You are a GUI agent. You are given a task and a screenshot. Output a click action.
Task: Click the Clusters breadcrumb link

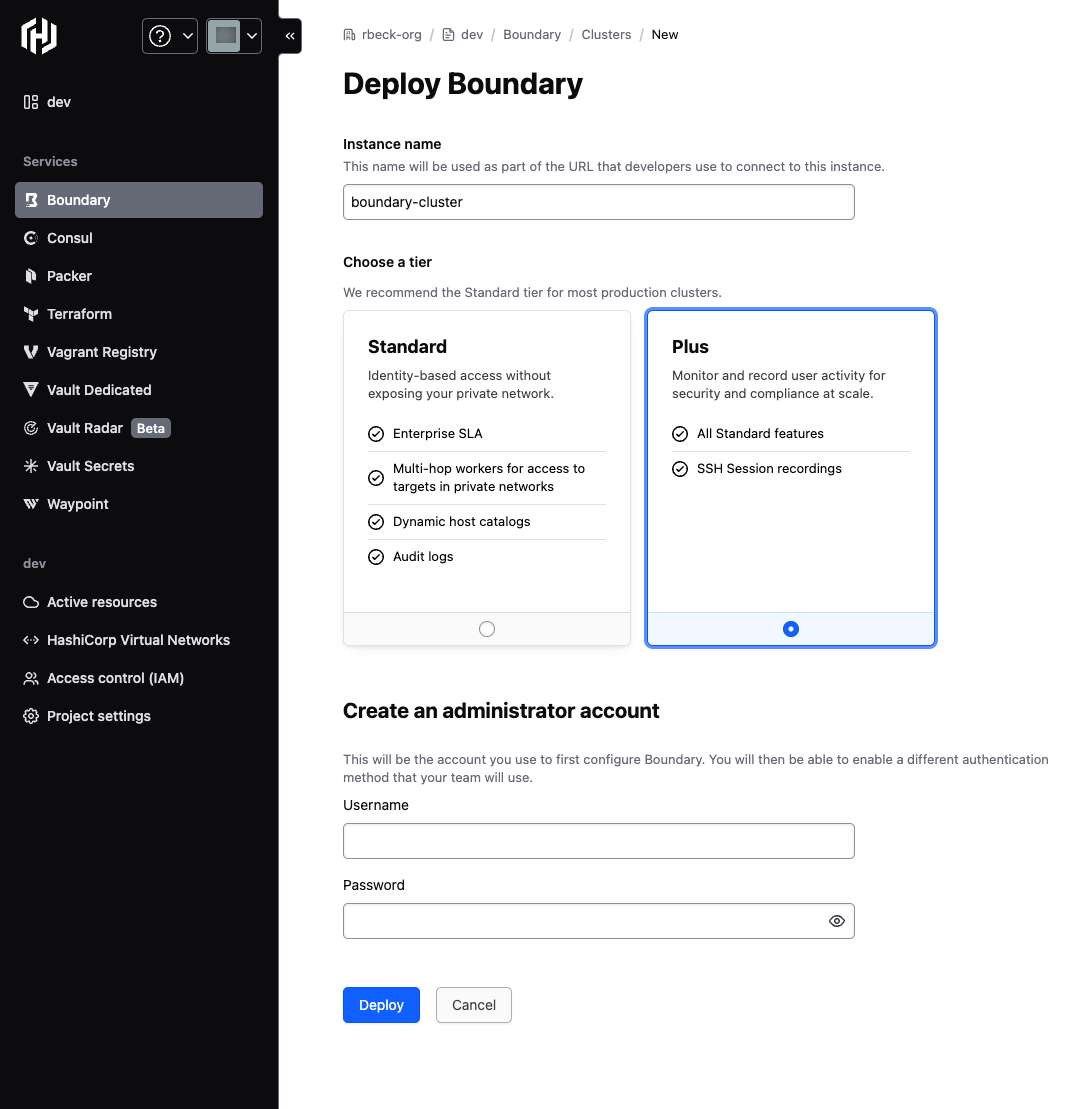point(606,35)
